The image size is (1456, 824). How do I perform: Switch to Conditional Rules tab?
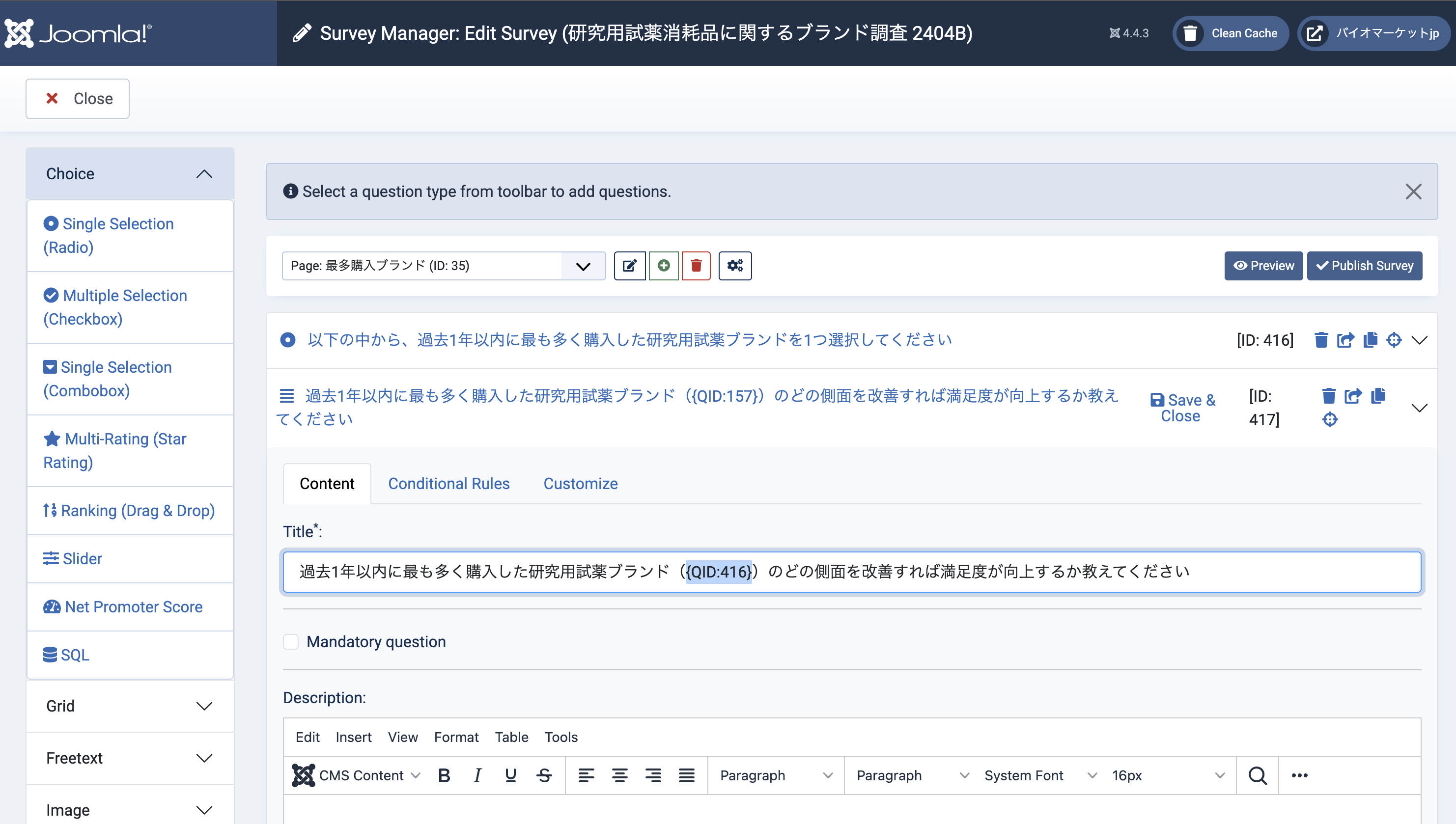point(448,484)
